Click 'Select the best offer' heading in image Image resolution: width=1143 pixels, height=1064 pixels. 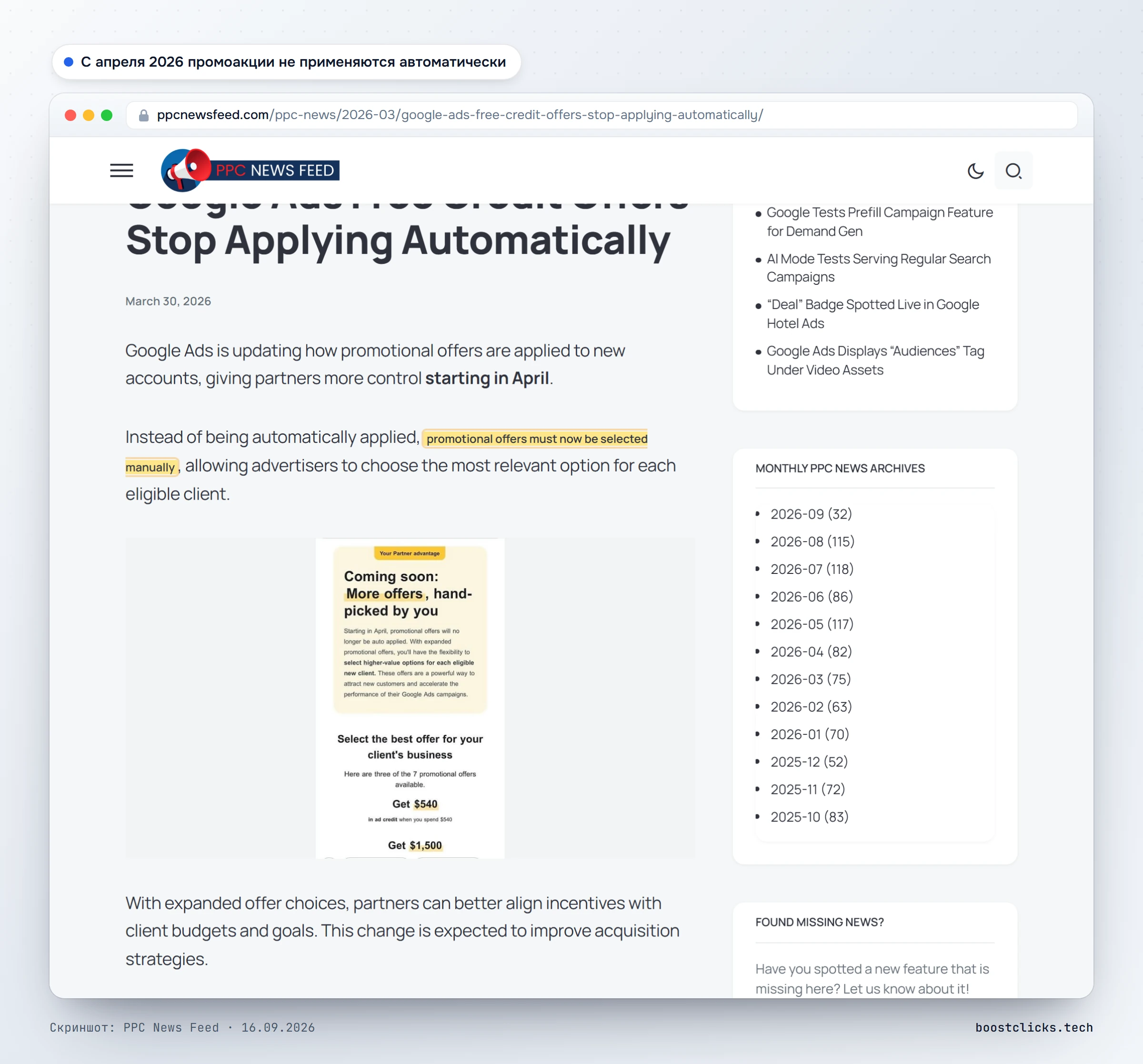pos(410,746)
